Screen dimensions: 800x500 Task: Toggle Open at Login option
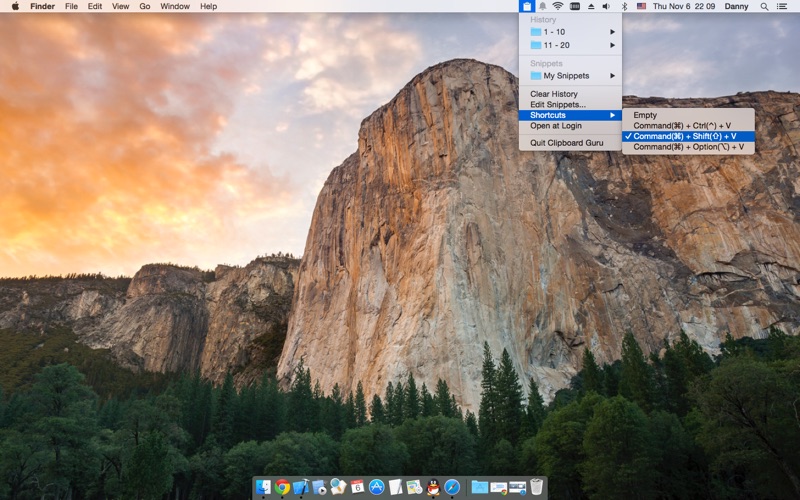pos(557,126)
